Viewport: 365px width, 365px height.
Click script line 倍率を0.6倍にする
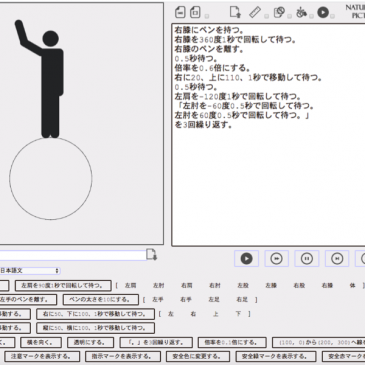212,68
